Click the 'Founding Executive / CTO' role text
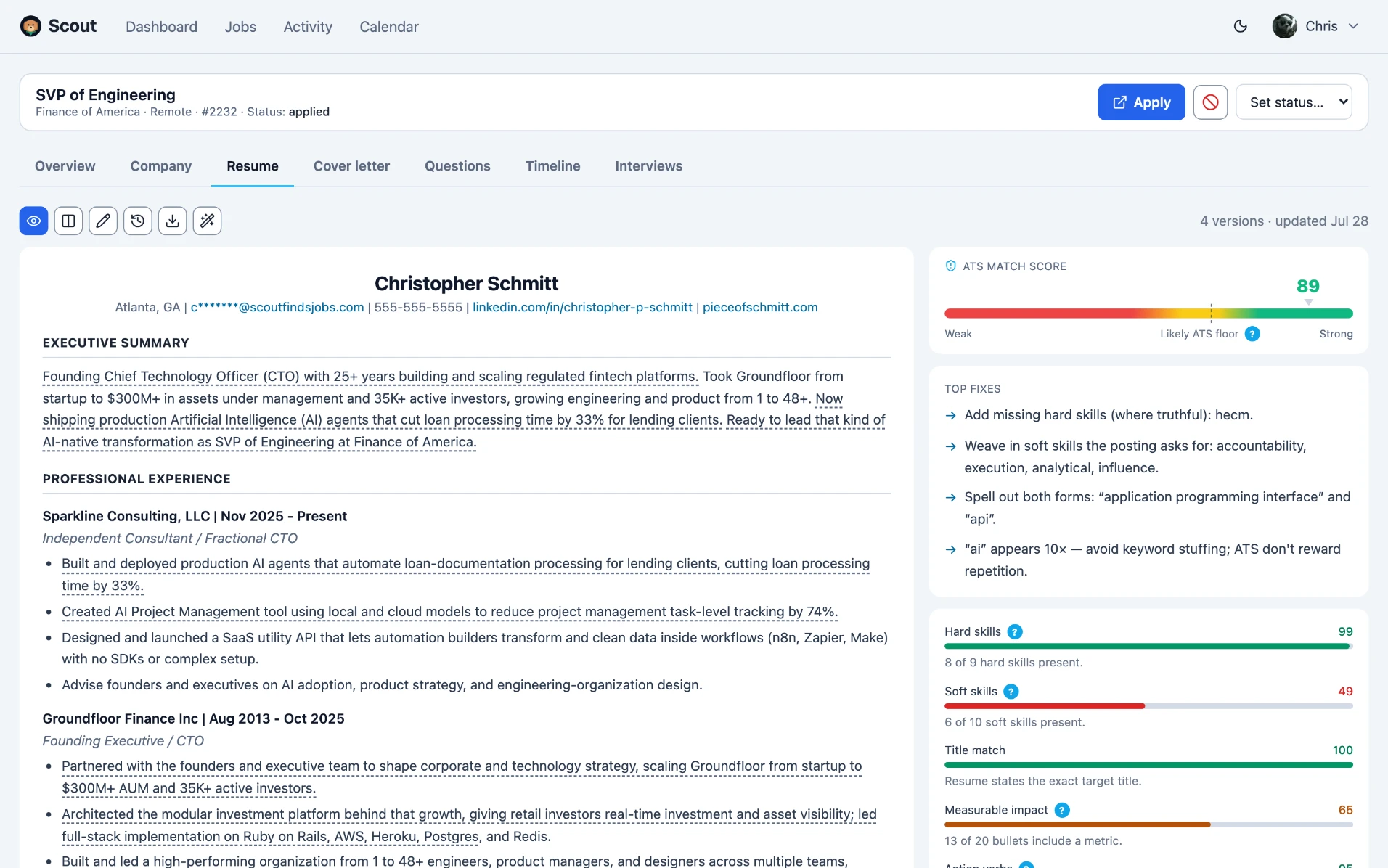Screen dimensions: 1388x868 (123, 741)
